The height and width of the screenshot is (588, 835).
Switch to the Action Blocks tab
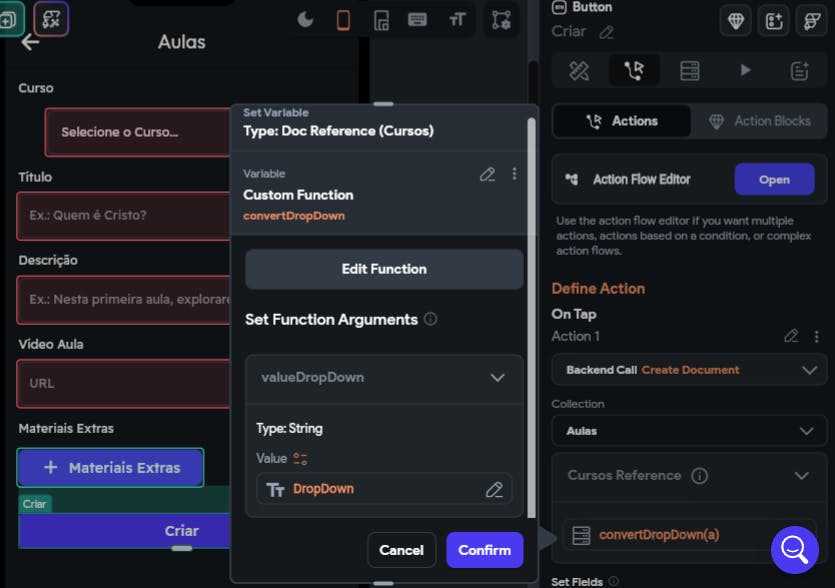pos(759,120)
